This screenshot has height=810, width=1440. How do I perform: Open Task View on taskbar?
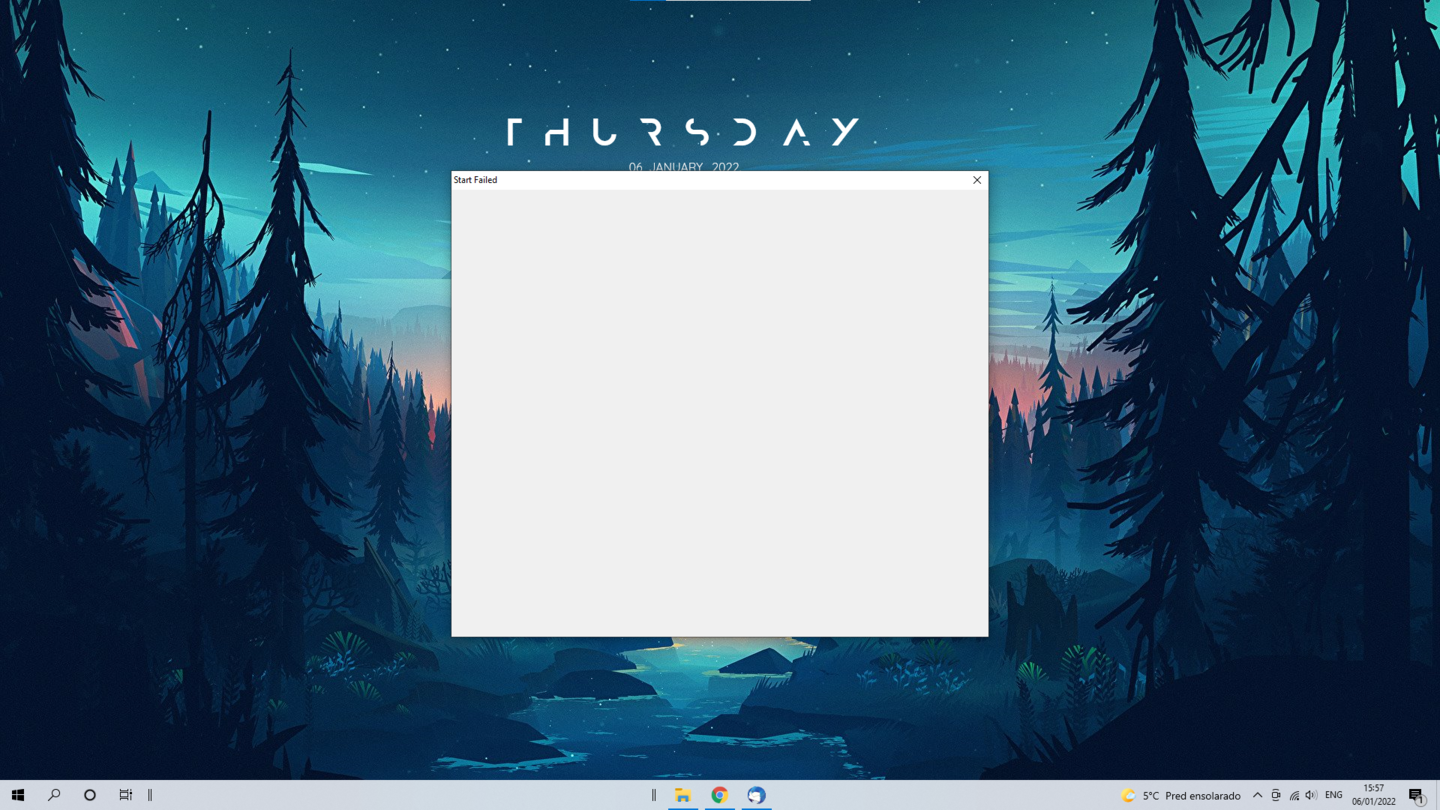[126, 795]
